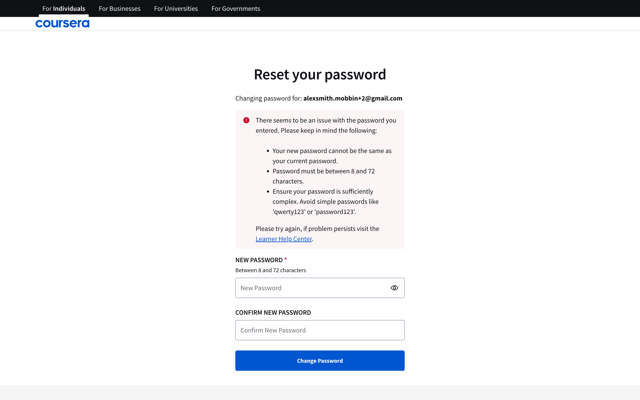The height and width of the screenshot is (400, 640).
Task: Show the new password via eye icon
Action: [x=394, y=288]
